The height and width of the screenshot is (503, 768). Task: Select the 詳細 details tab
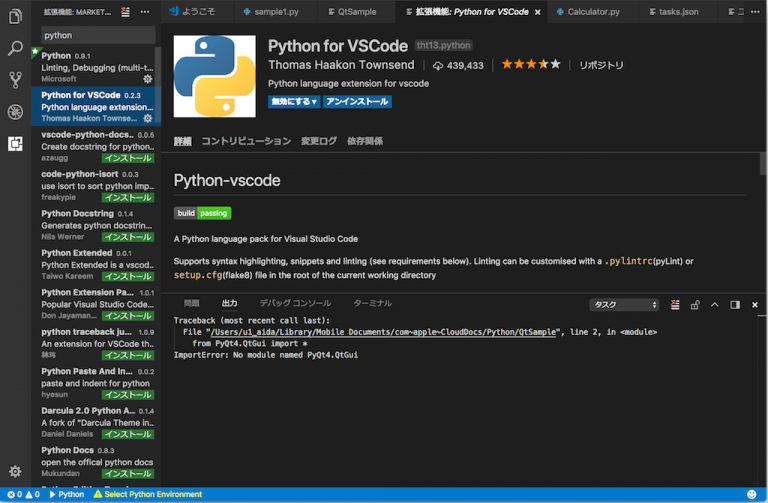(183, 141)
